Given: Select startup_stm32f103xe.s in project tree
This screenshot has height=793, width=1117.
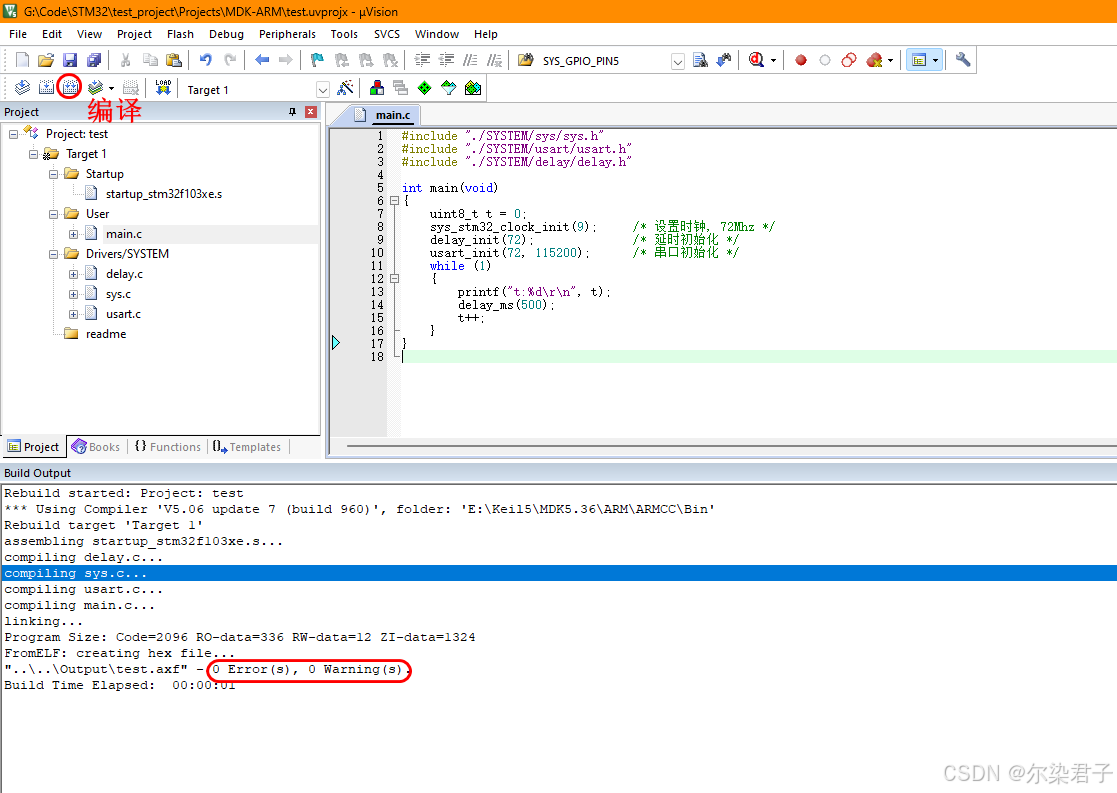Looking at the screenshot, I should (164, 194).
